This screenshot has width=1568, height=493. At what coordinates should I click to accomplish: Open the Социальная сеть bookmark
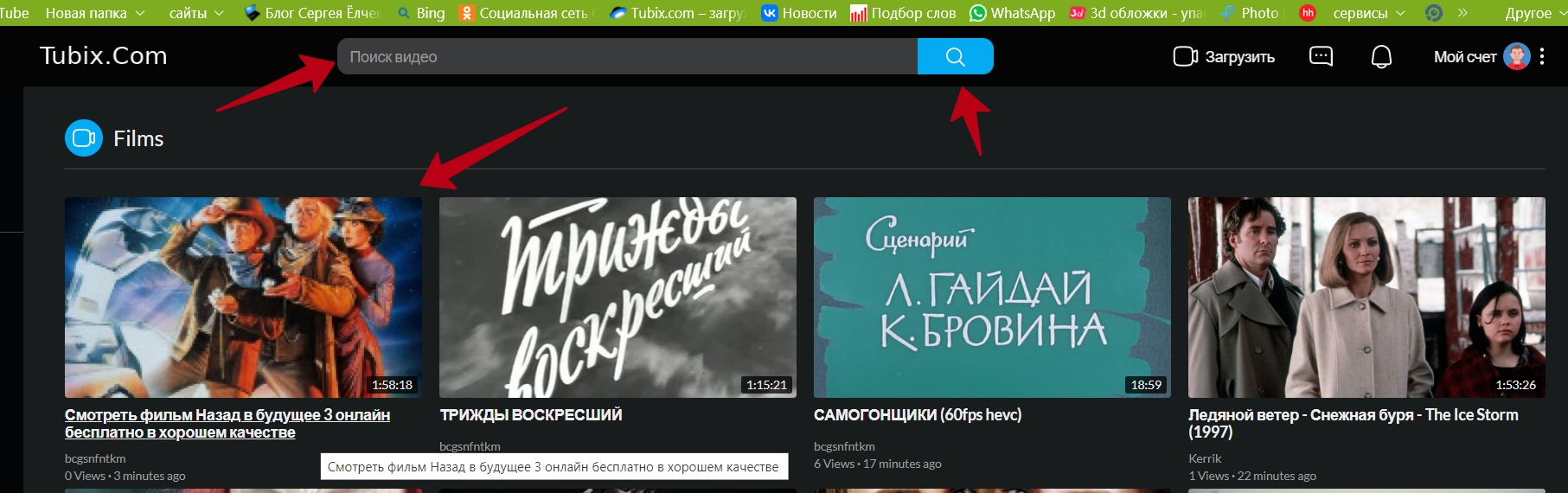click(x=526, y=13)
